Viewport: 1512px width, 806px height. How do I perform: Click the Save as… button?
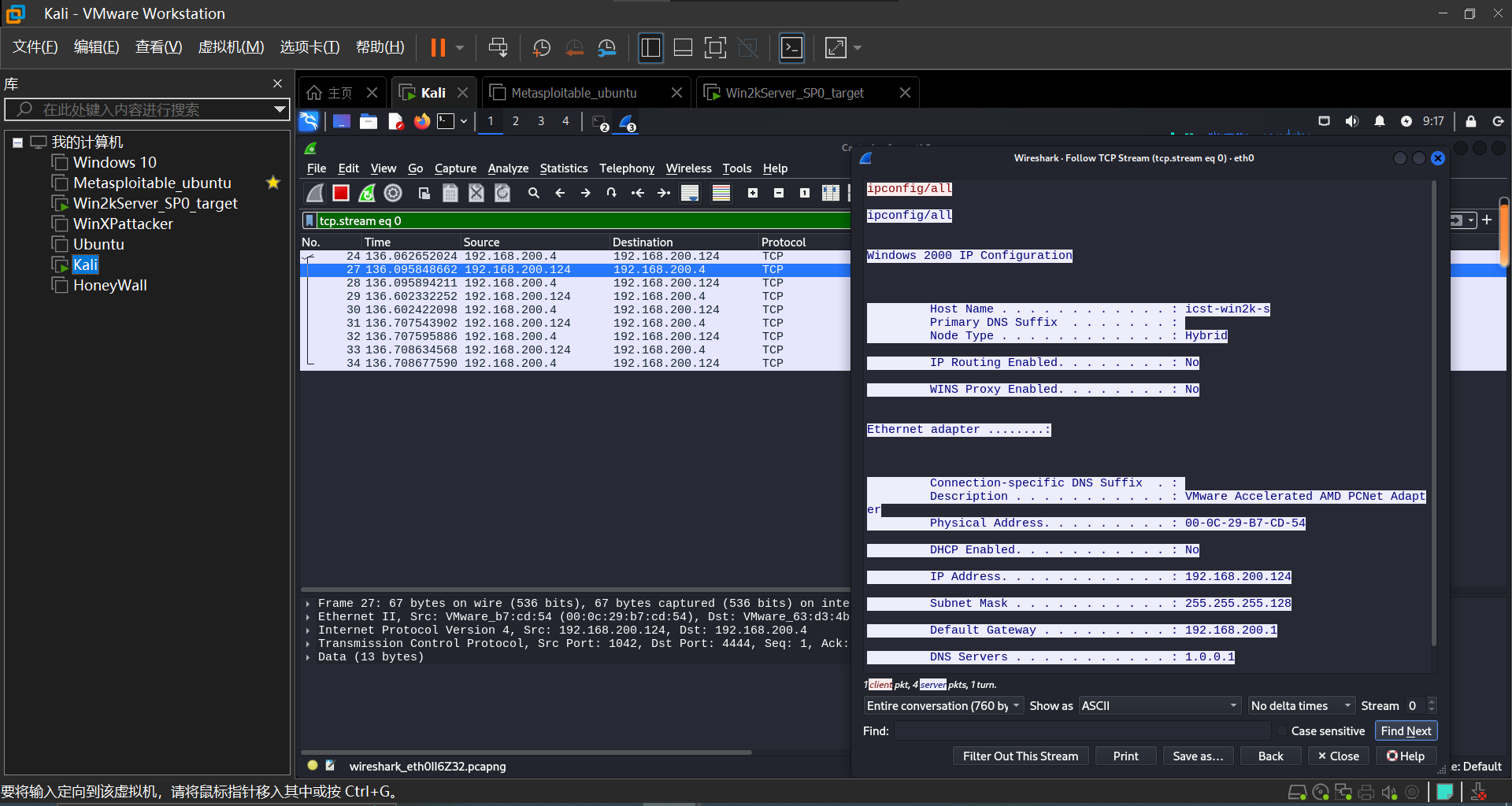coord(1199,756)
